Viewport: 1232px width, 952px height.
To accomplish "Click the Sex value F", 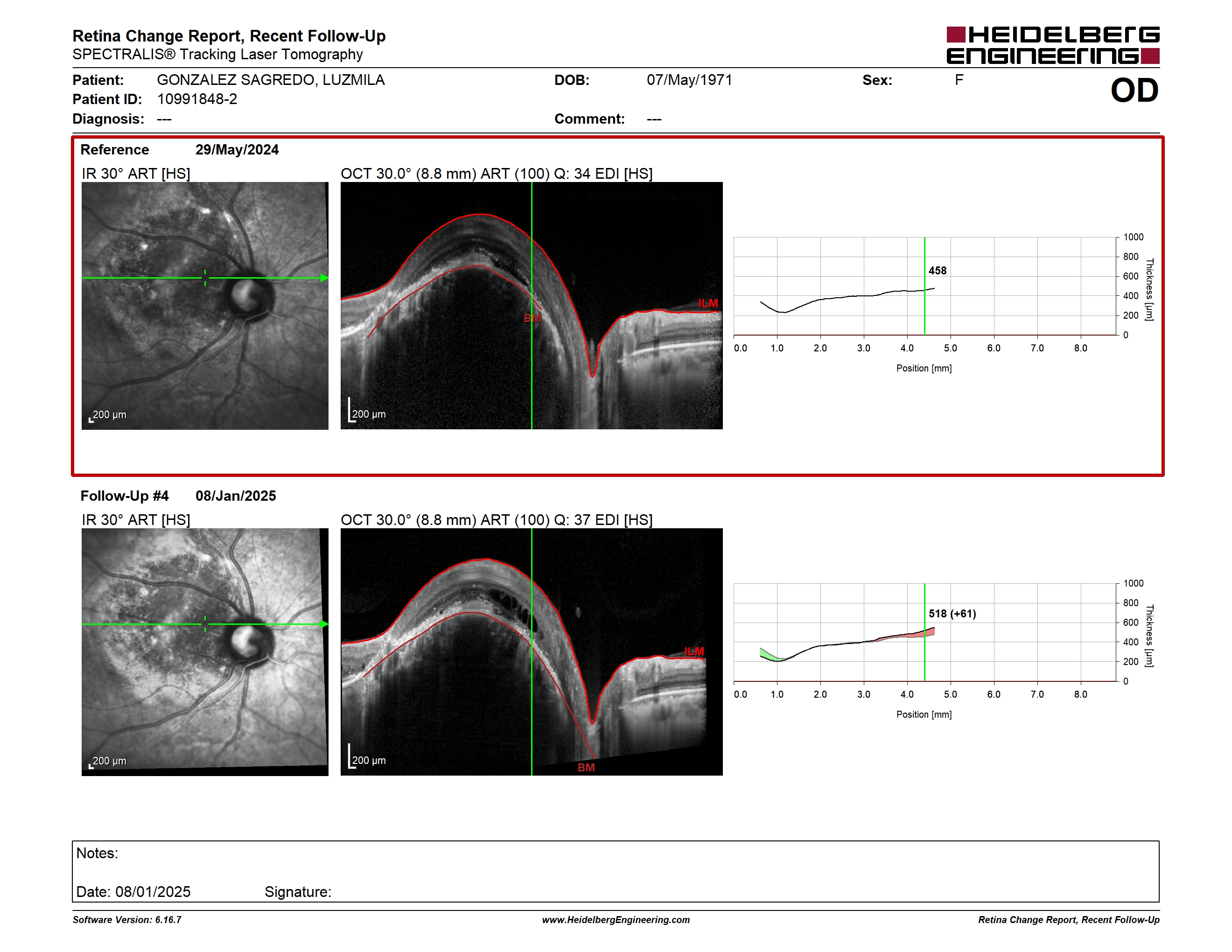I will [x=959, y=80].
